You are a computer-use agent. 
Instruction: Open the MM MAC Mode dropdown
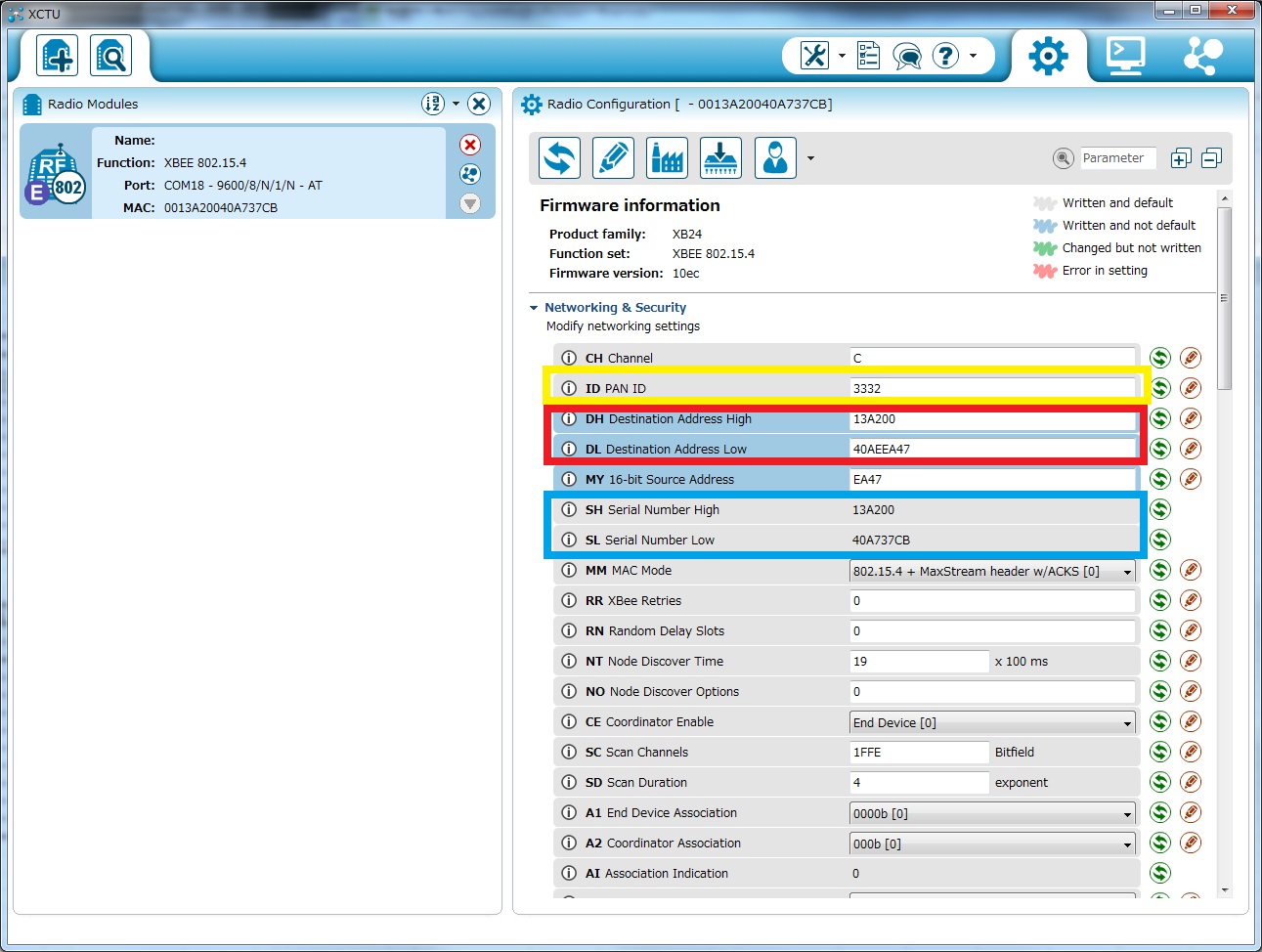pyautogui.click(x=992, y=571)
